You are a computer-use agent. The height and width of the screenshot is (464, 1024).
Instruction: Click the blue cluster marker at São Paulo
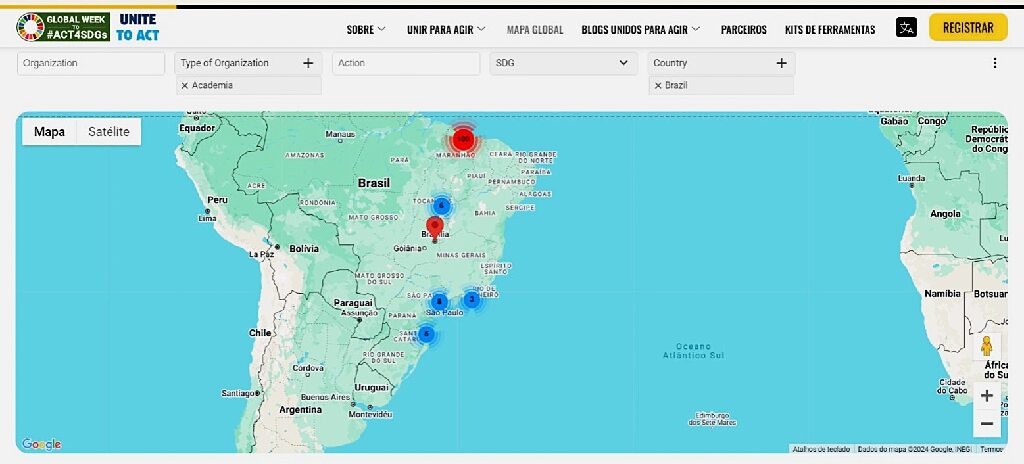click(x=440, y=301)
